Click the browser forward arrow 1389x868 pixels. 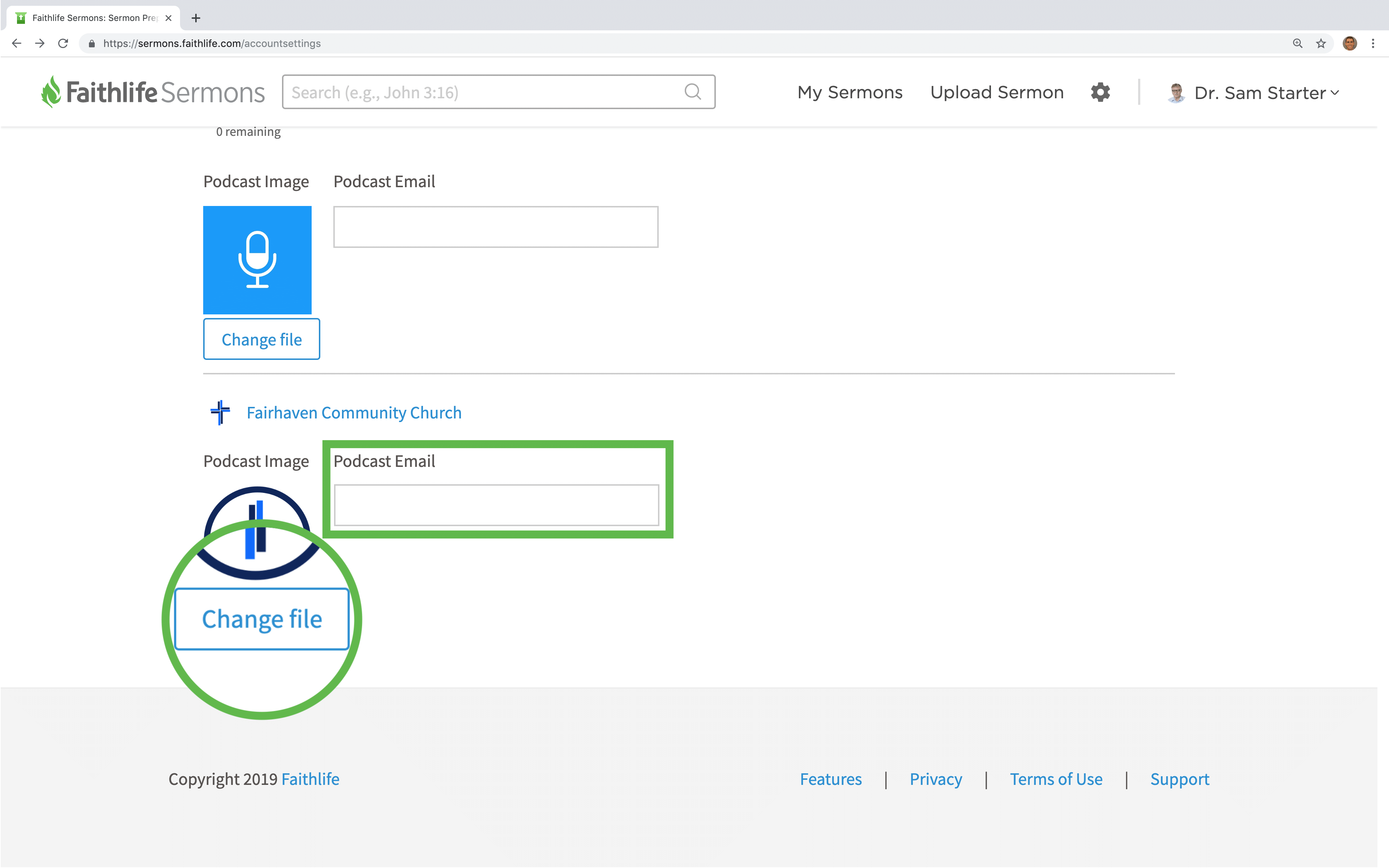[x=40, y=43]
